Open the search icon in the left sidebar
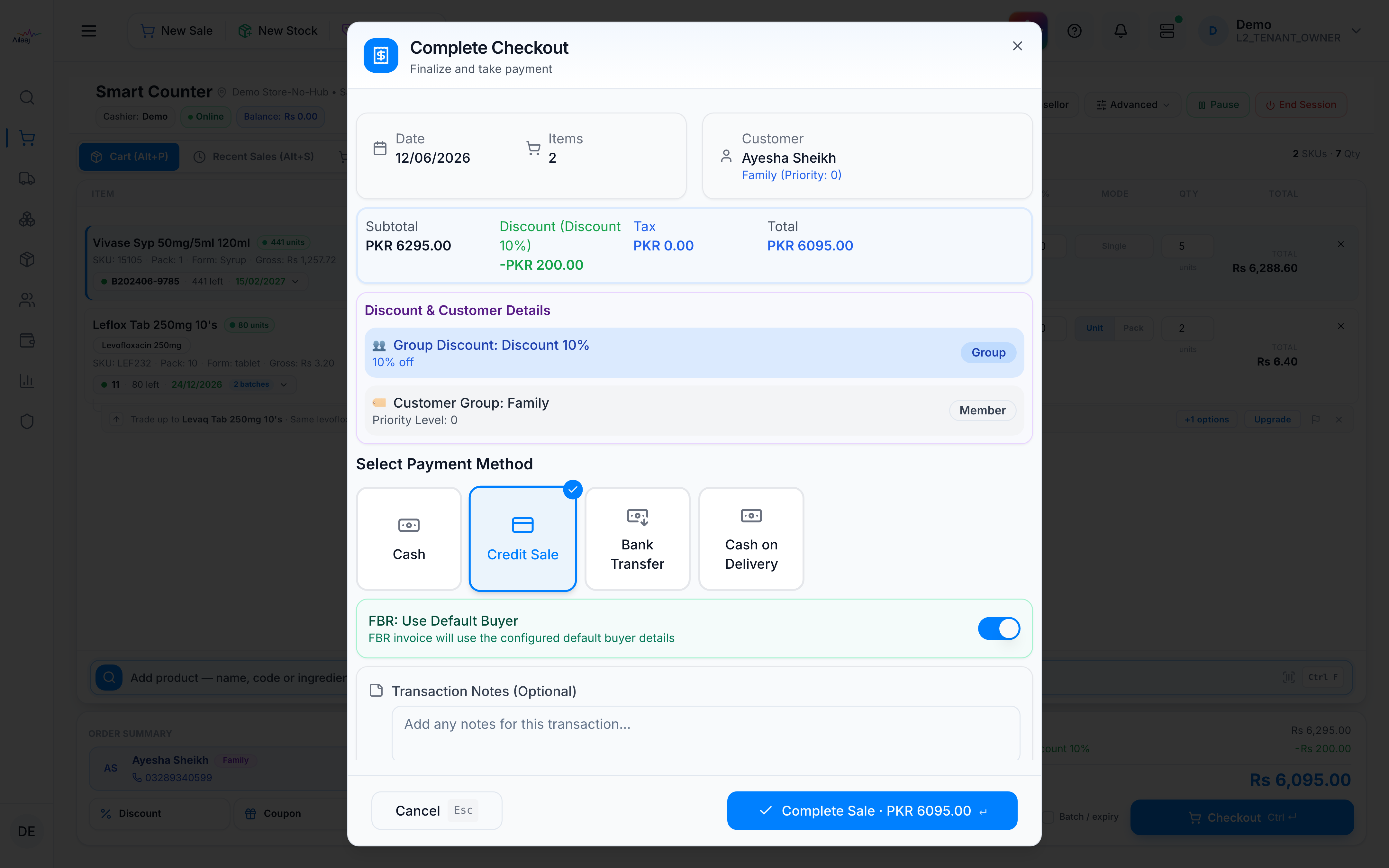1389x868 pixels. tap(27, 98)
